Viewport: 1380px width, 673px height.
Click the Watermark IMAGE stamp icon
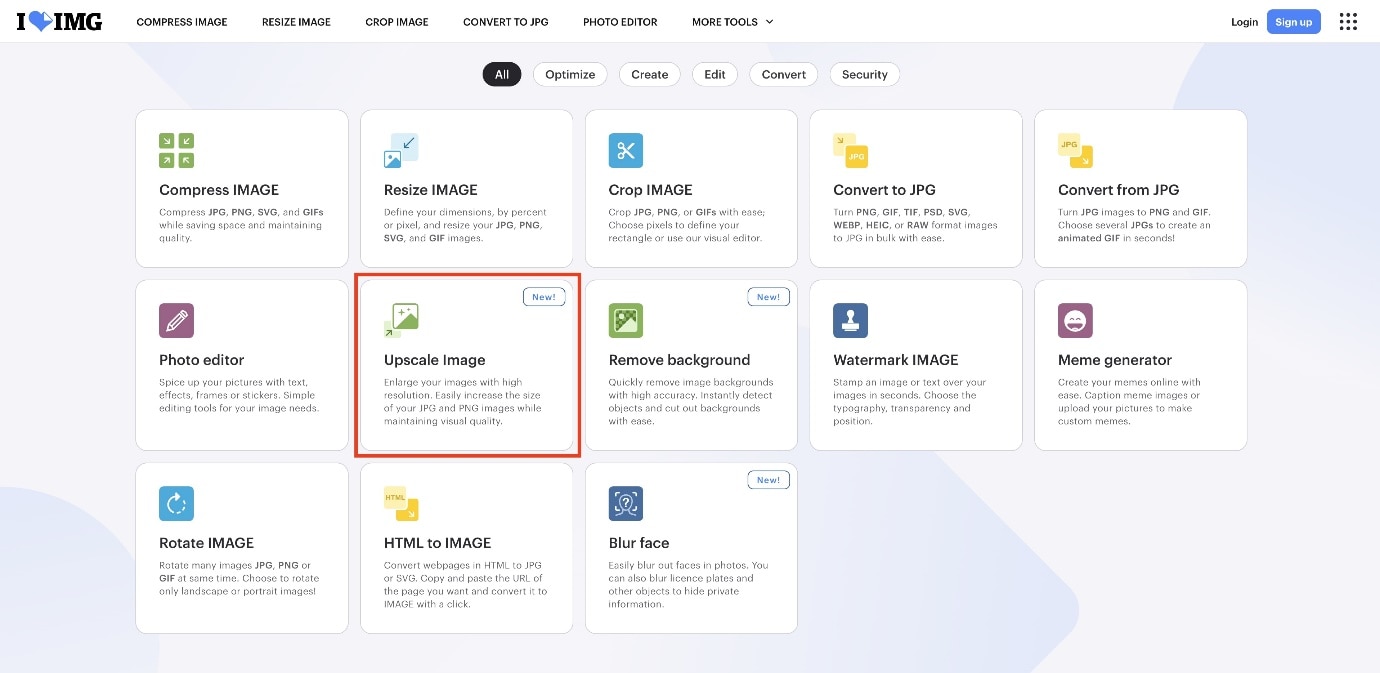click(x=850, y=320)
